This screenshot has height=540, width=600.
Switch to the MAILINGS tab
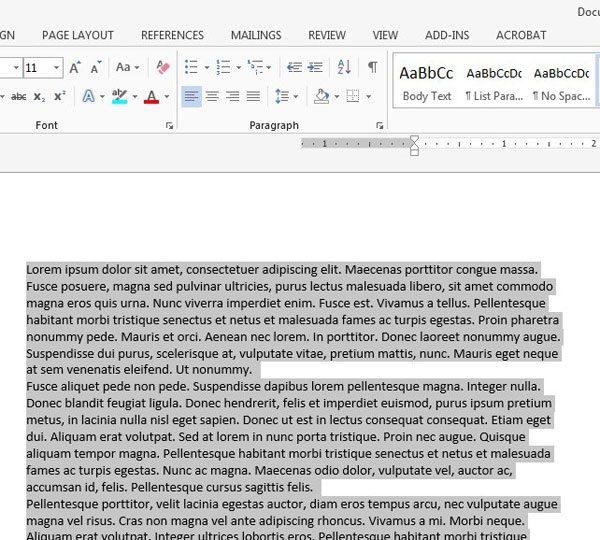[256, 35]
